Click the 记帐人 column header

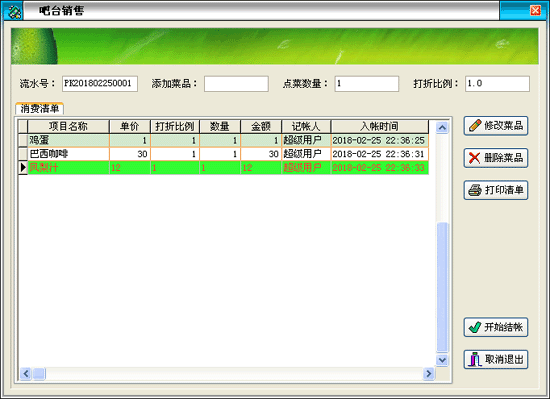(306, 126)
